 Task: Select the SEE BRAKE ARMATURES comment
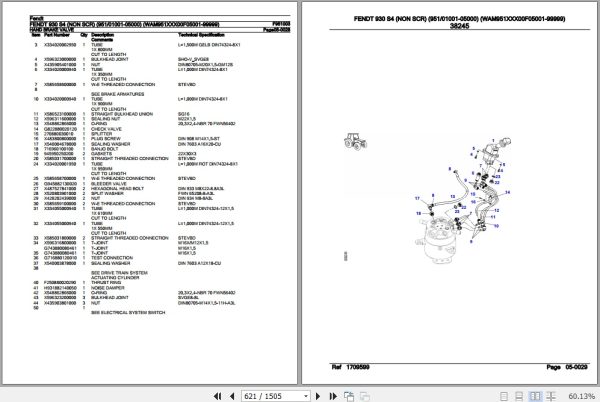coord(117,94)
